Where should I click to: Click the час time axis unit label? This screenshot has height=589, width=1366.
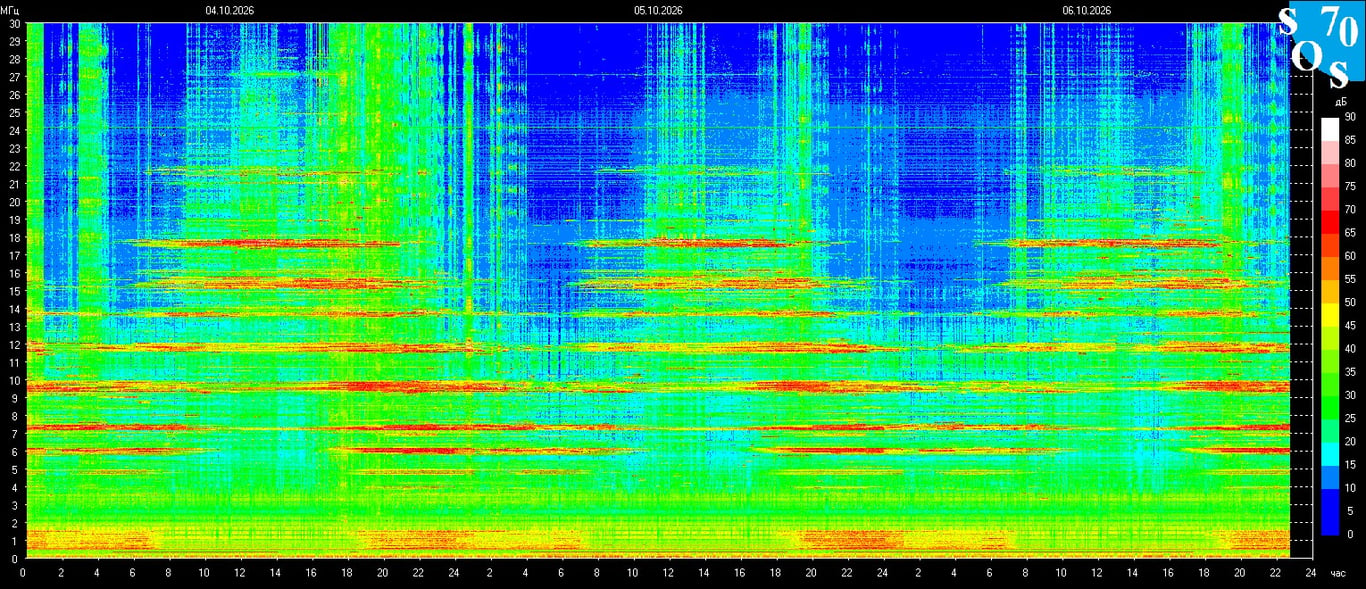coord(1340,574)
